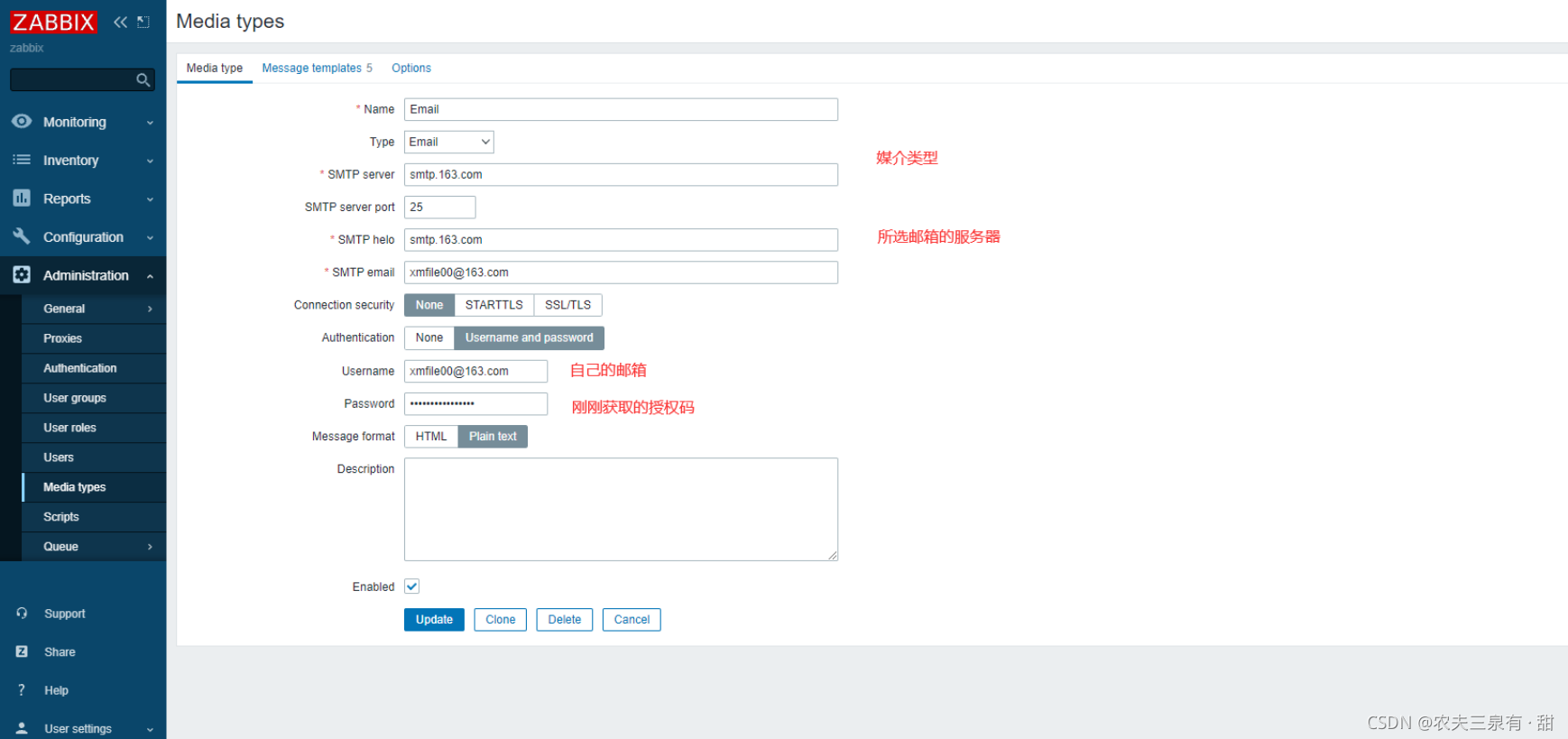Click the SMTP server field

(x=621, y=174)
